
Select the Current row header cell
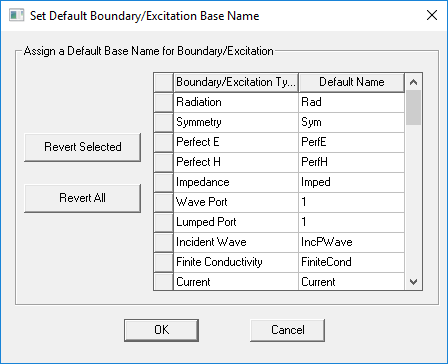pyautogui.click(x=164, y=282)
